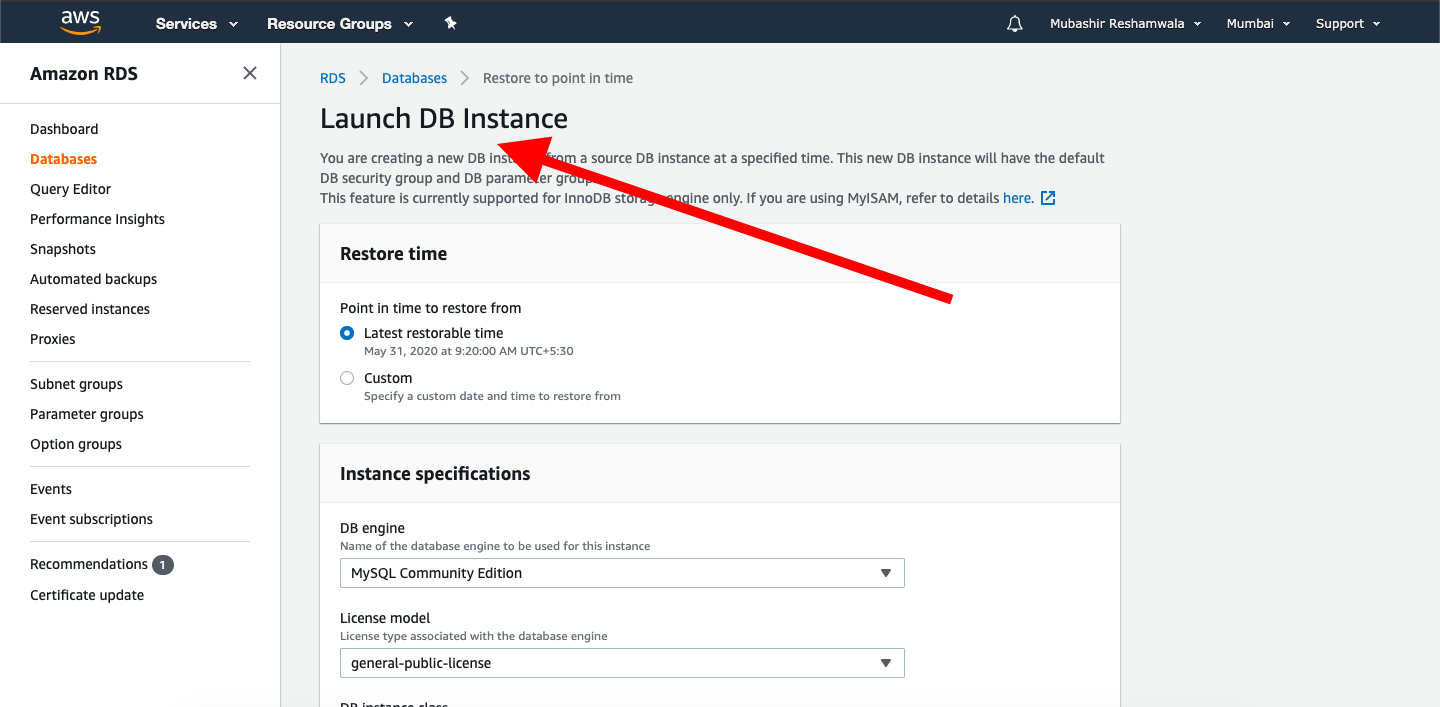Click the Amazon RDS sidebar title

[x=84, y=74]
